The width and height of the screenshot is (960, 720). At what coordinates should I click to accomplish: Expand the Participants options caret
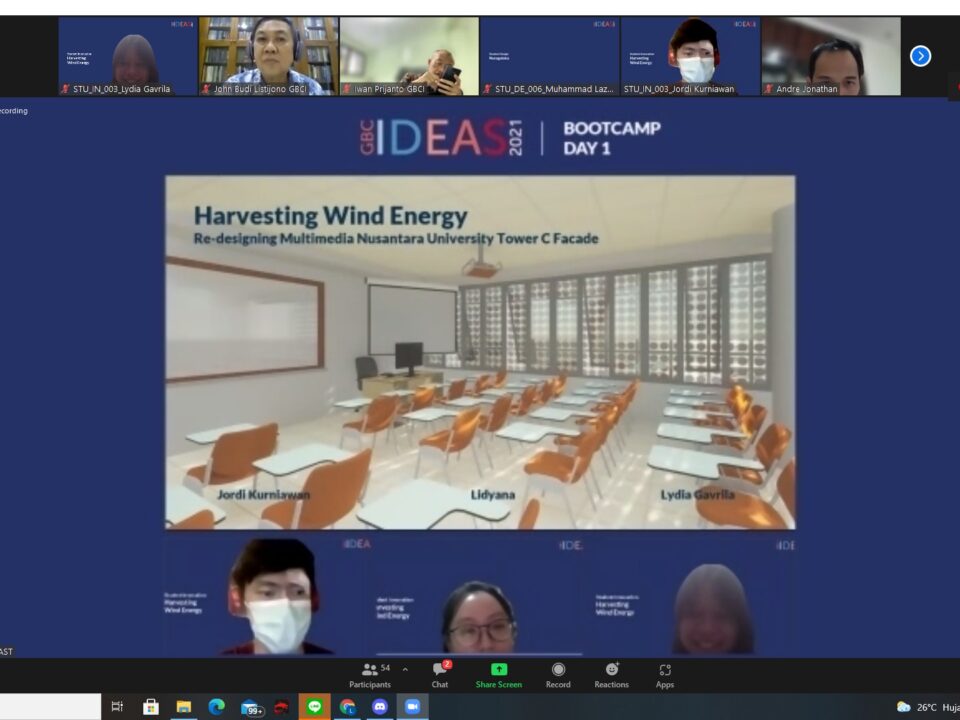point(405,670)
